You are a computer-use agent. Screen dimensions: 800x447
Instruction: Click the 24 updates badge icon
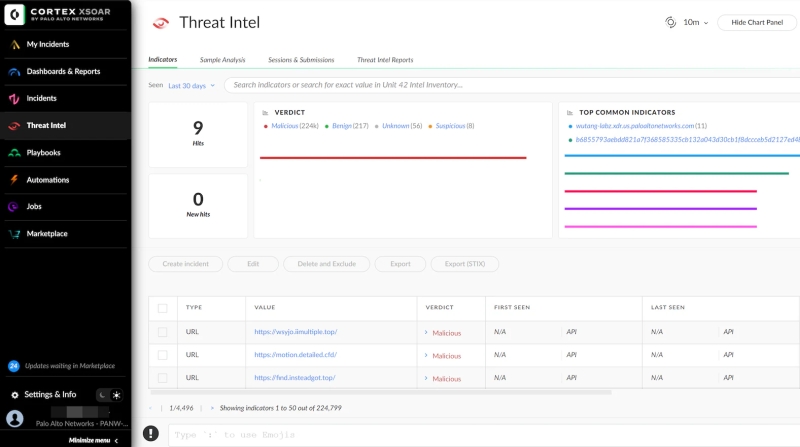(14, 366)
